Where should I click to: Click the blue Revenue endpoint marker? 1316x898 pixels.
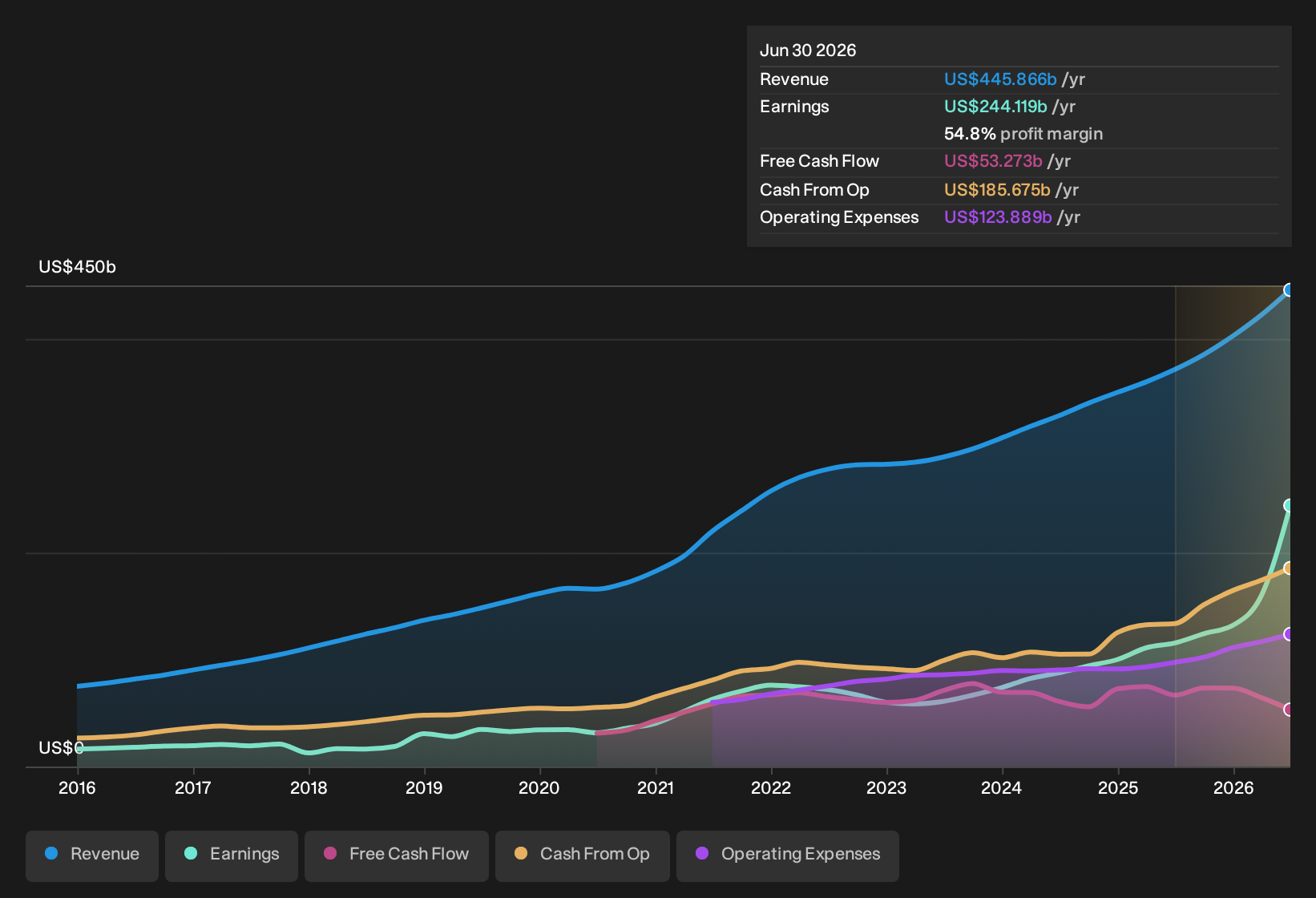(1289, 290)
